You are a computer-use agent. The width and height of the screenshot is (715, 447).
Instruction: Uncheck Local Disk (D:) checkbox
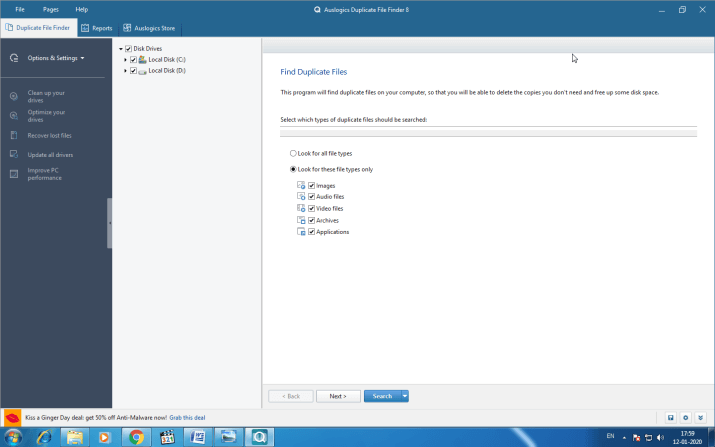(133, 71)
